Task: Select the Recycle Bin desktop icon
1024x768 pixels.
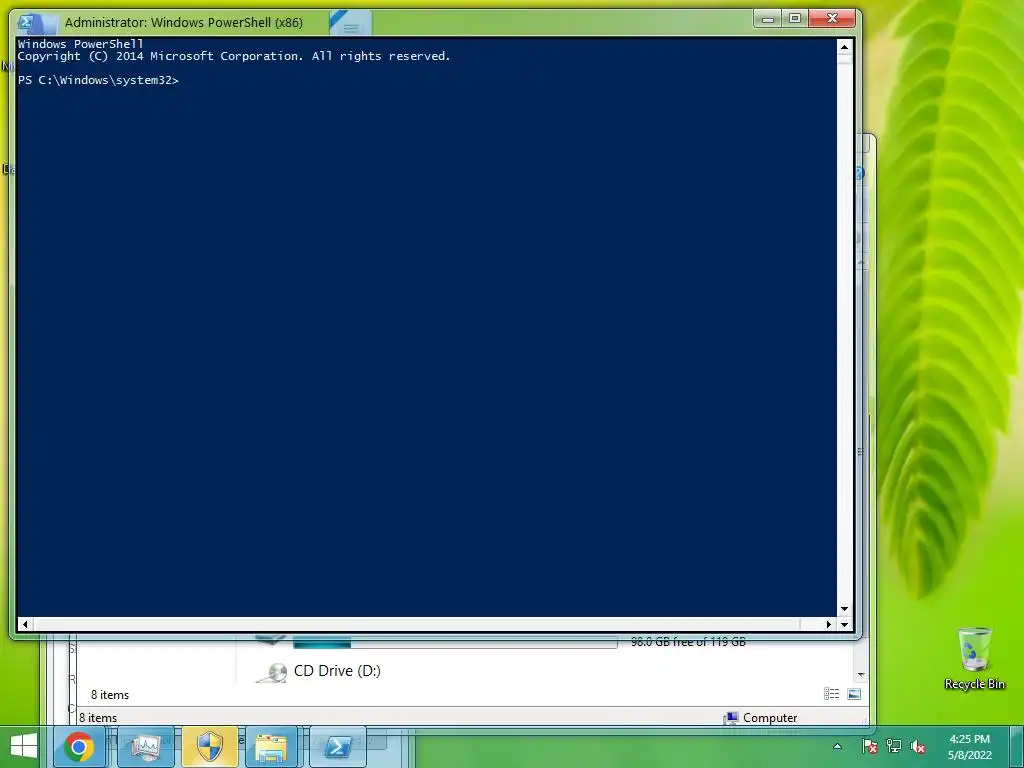Action: click(x=974, y=658)
